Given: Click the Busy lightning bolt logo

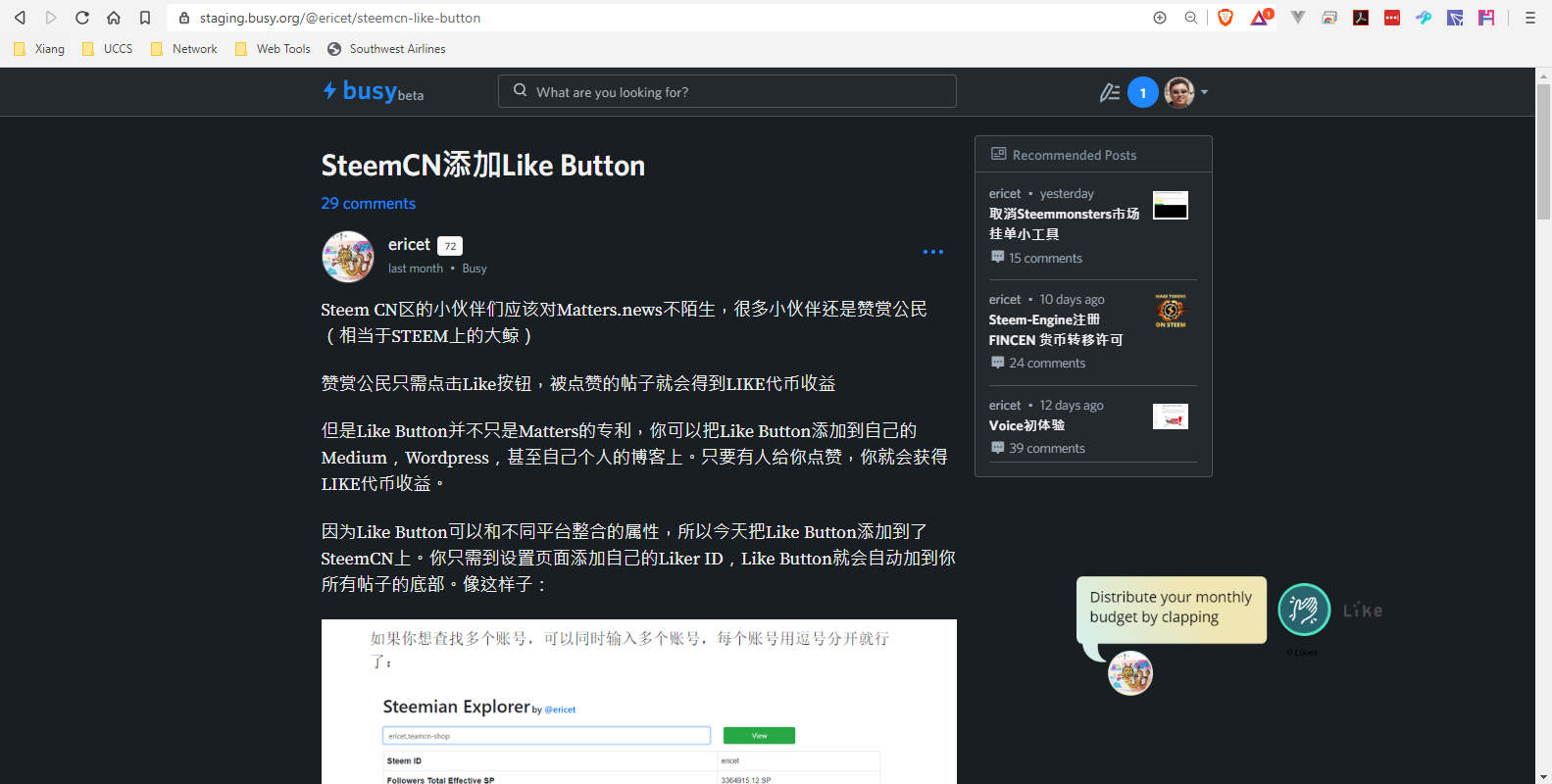Looking at the screenshot, I should 329,91.
